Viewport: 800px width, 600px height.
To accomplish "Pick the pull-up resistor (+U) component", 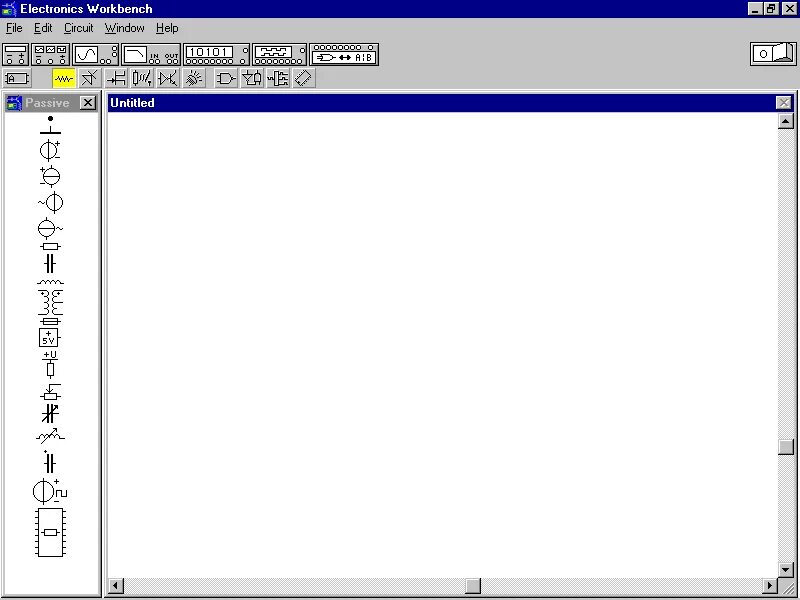I will [50, 364].
